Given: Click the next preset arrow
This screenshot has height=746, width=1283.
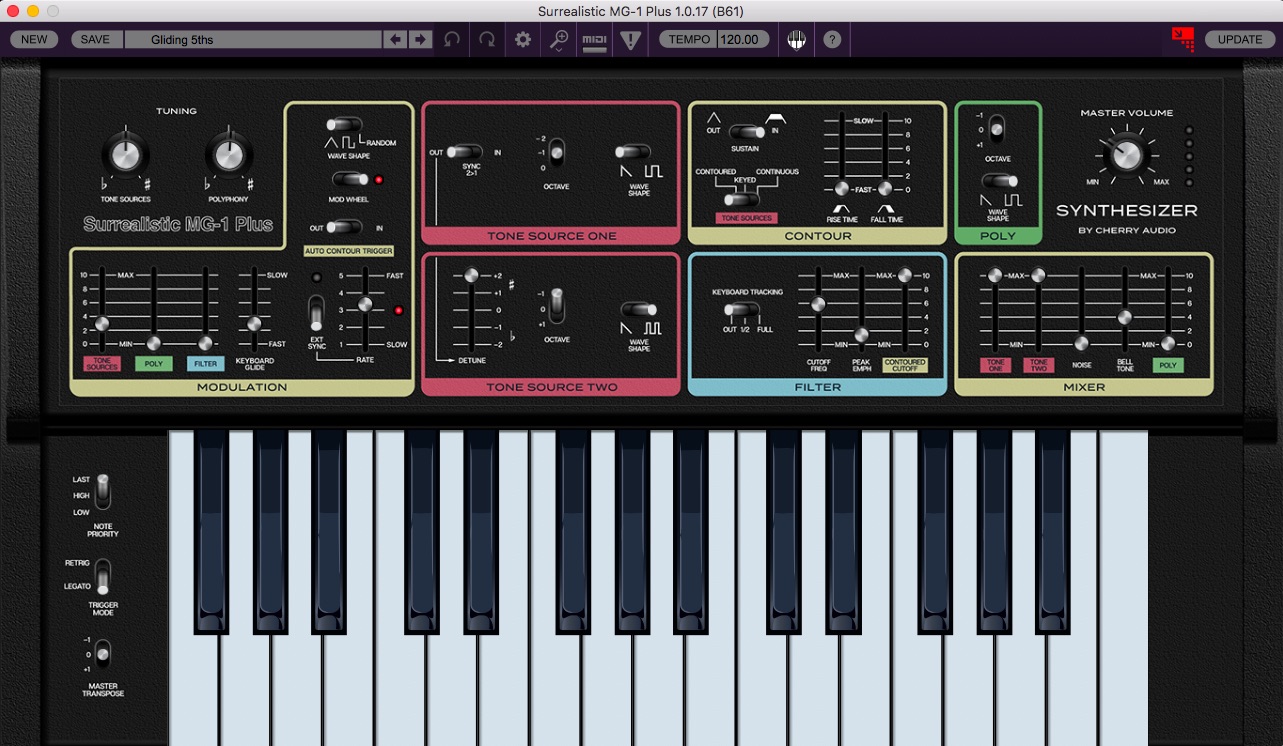Looking at the screenshot, I should (421, 40).
